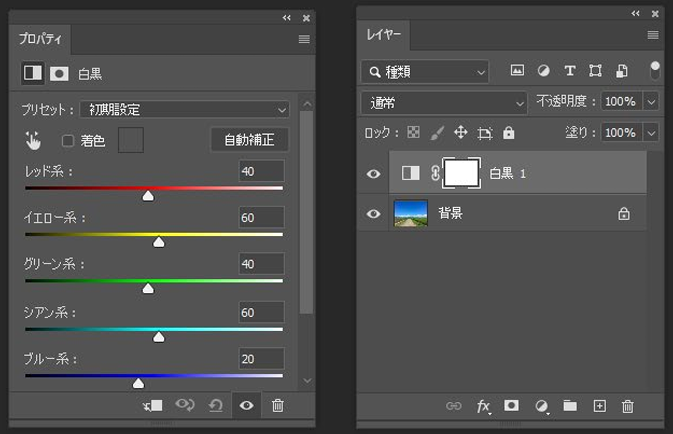The width and height of the screenshot is (673, 434).
Task: Click the 自動補正 auto button
Action: [249, 140]
